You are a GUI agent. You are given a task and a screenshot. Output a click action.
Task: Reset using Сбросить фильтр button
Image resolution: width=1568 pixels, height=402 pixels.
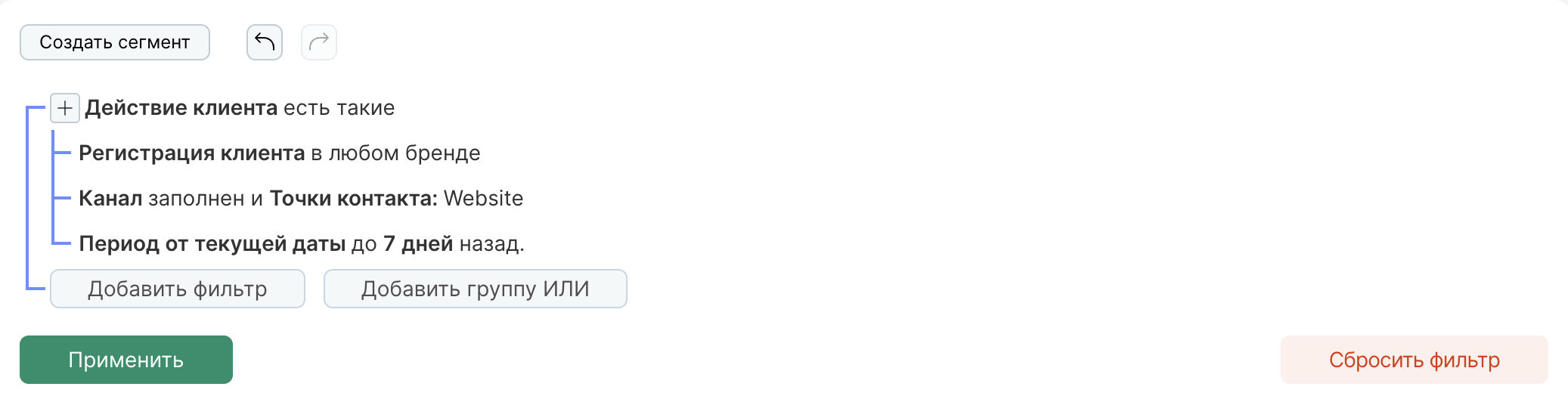click(x=1415, y=360)
